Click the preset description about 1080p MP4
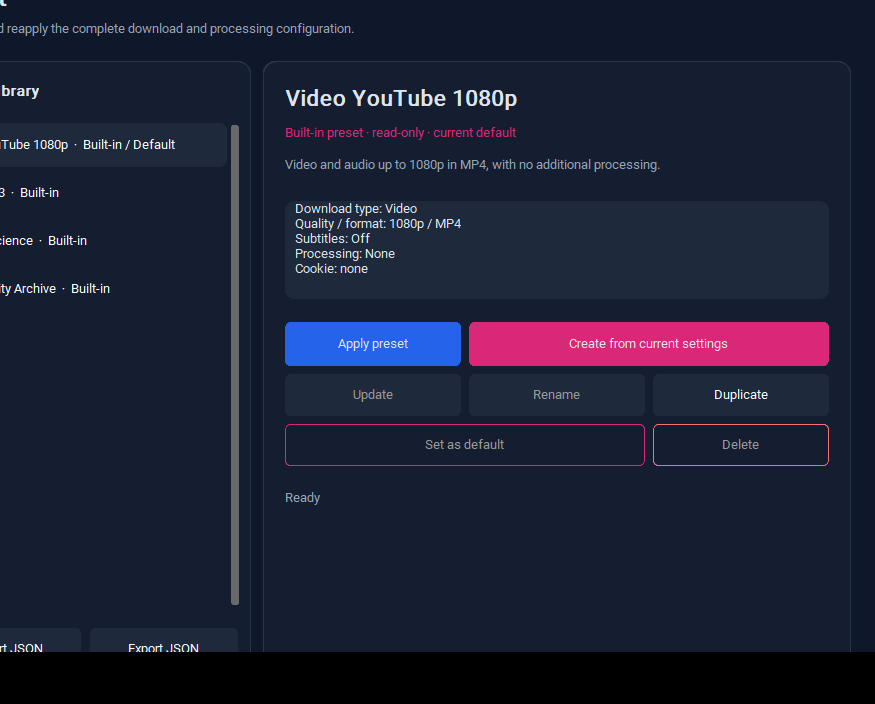This screenshot has width=875, height=704. point(472,165)
